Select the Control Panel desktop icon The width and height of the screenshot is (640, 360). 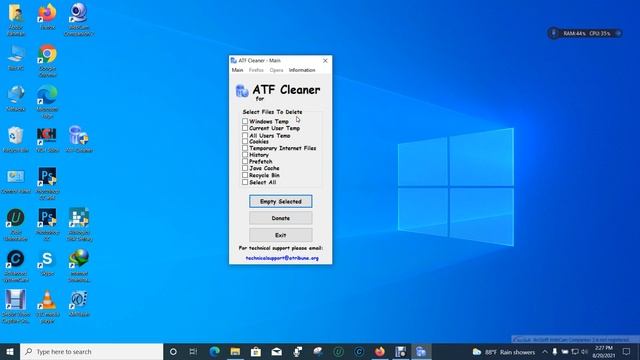pos(16,181)
